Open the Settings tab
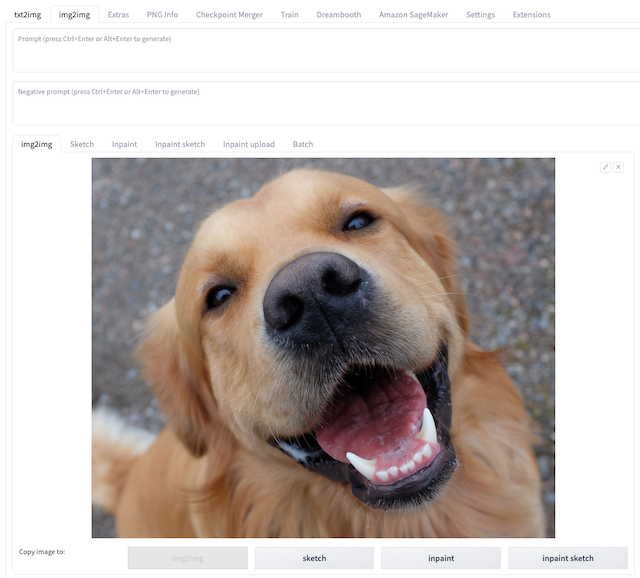 [480, 15]
